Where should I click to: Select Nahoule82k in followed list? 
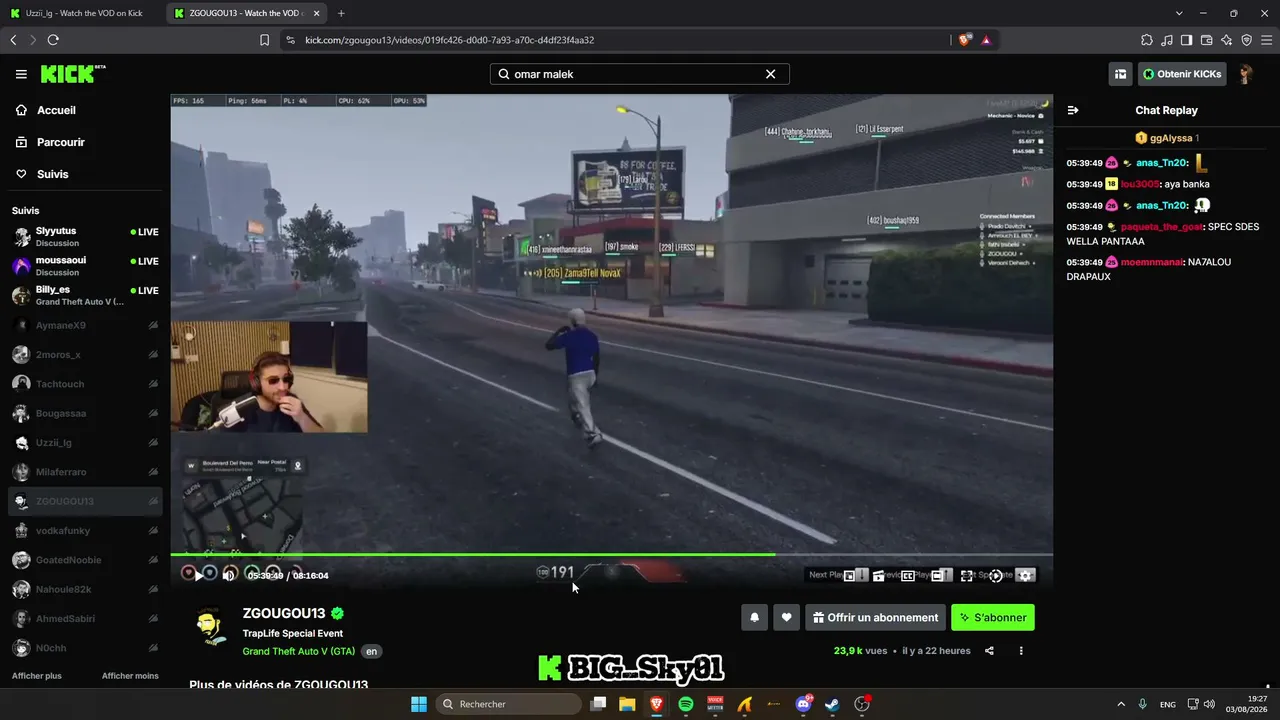86,590
